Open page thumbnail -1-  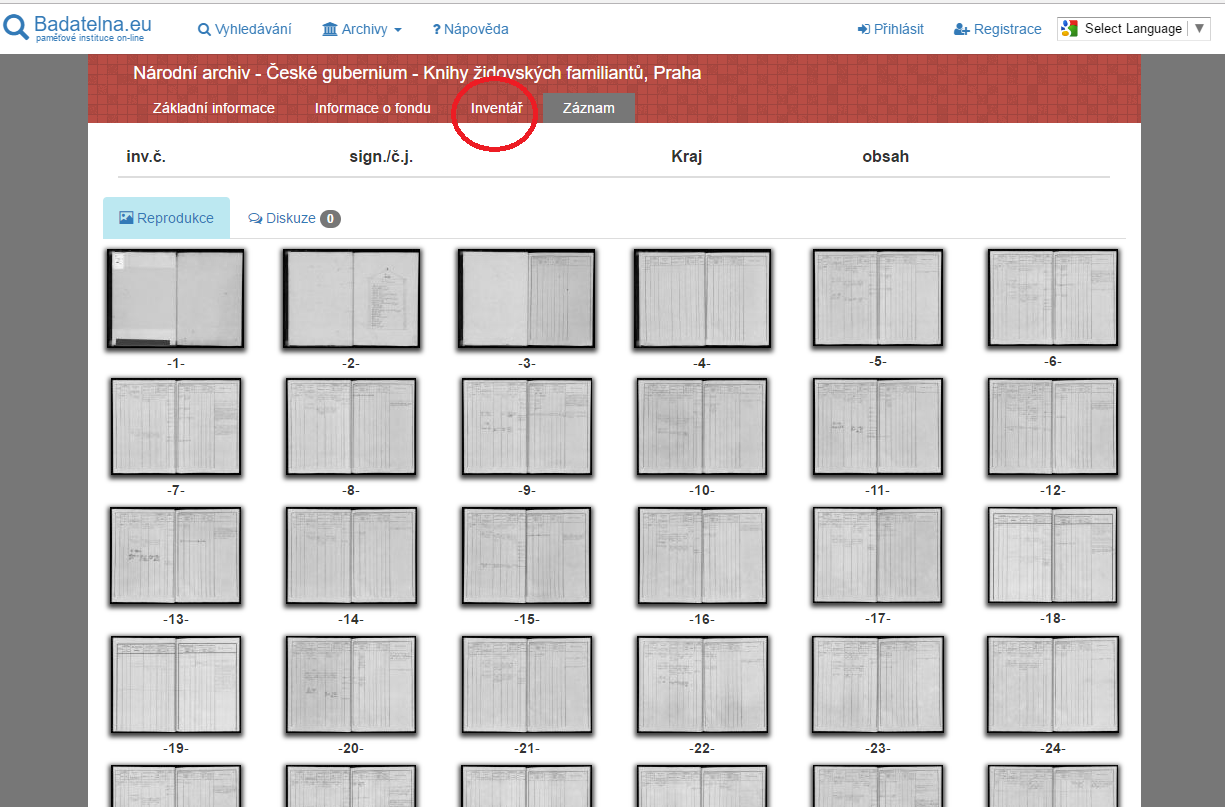(x=176, y=300)
